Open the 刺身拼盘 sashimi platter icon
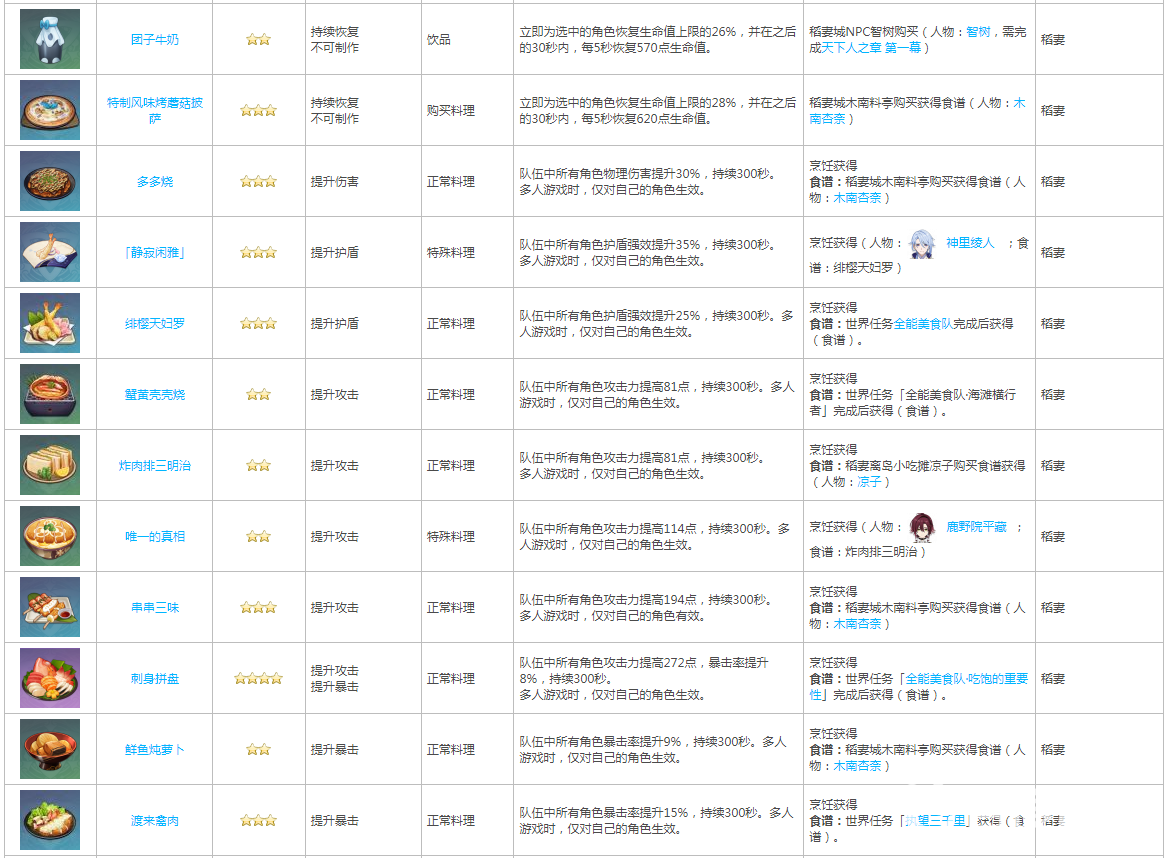The height and width of the screenshot is (858, 1171). point(49,678)
